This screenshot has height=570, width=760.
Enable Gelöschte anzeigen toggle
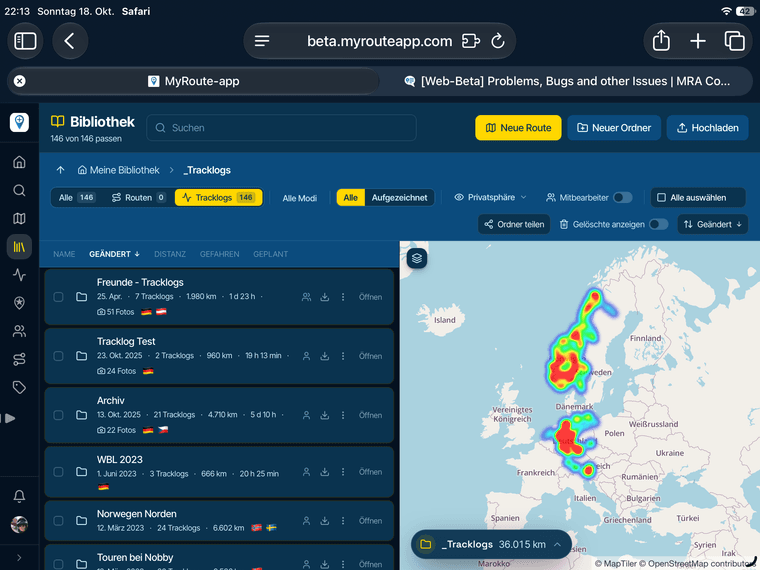pyautogui.click(x=658, y=224)
